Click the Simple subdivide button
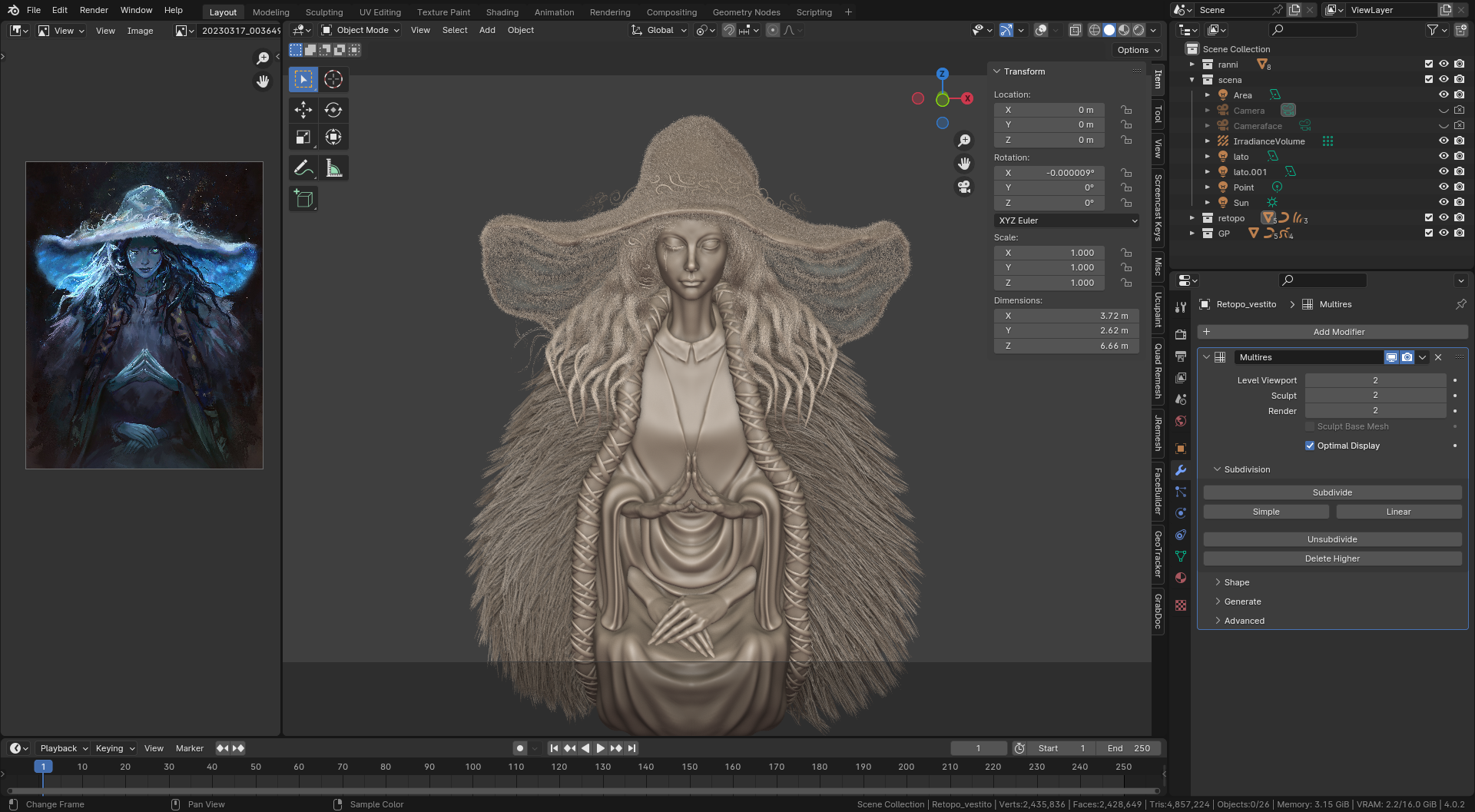The width and height of the screenshot is (1475, 812). (1266, 512)
